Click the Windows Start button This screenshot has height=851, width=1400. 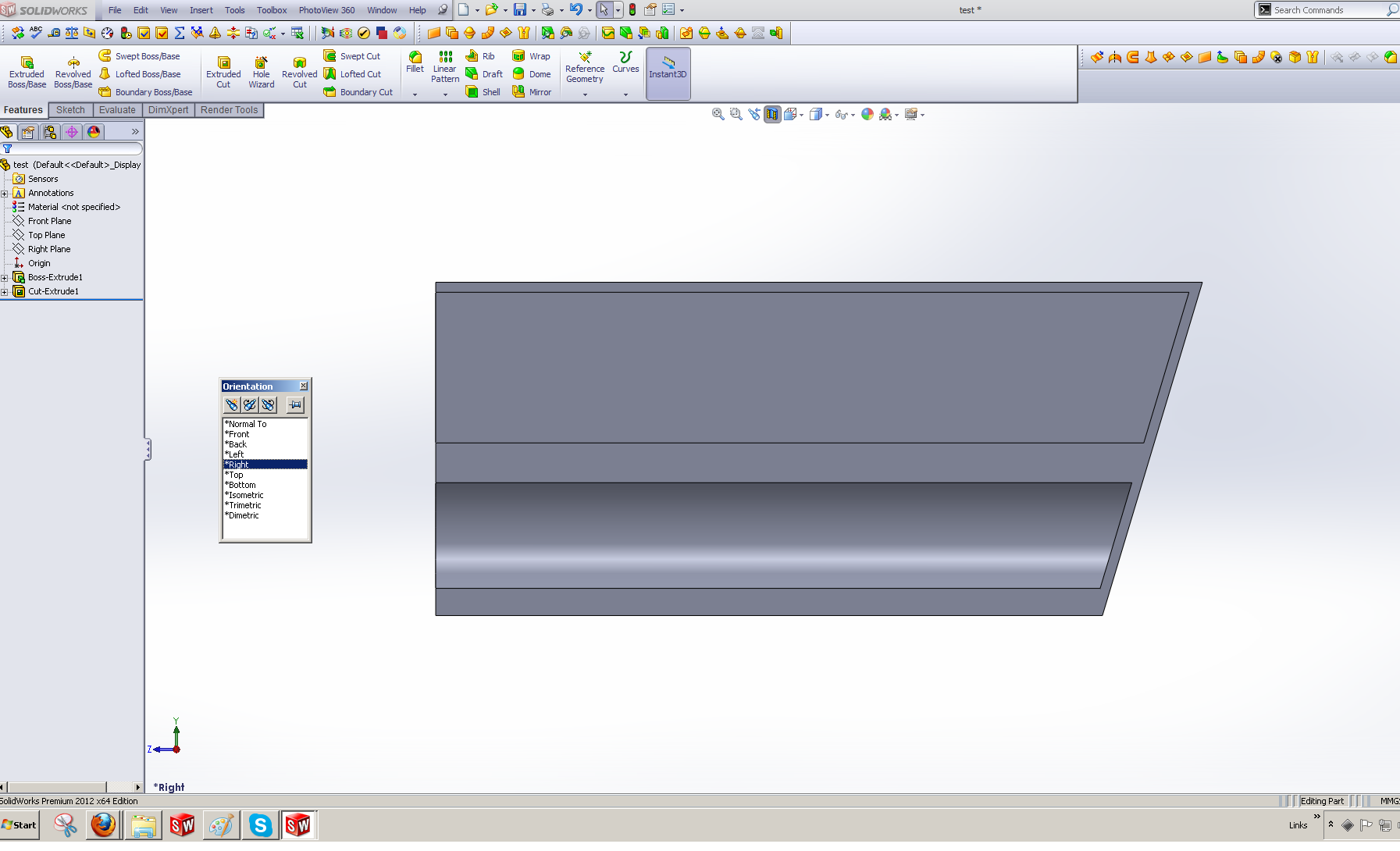(18, 825)
